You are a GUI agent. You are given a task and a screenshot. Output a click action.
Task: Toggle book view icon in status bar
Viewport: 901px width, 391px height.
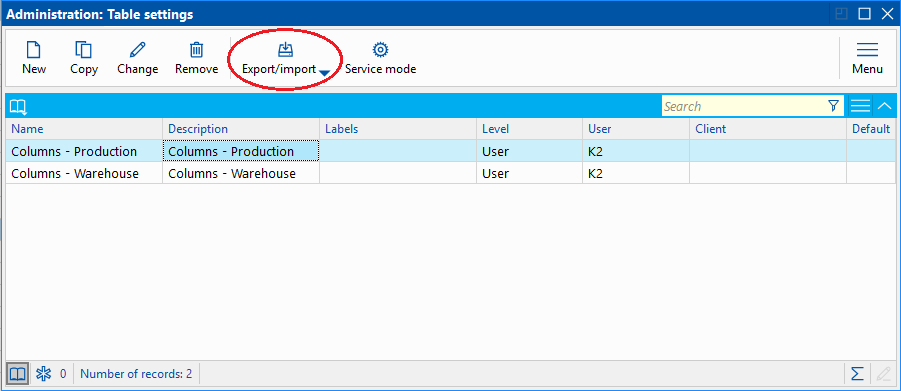pyautogui.click(x=18, y=374)
